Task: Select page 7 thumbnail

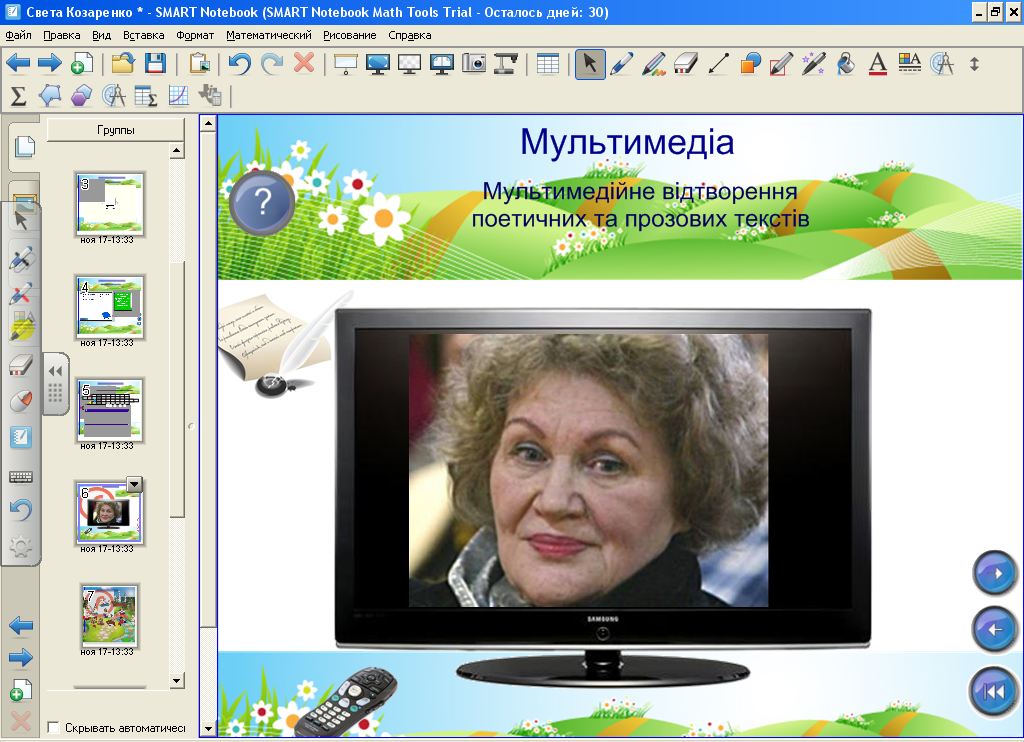Action: (110, 616)
